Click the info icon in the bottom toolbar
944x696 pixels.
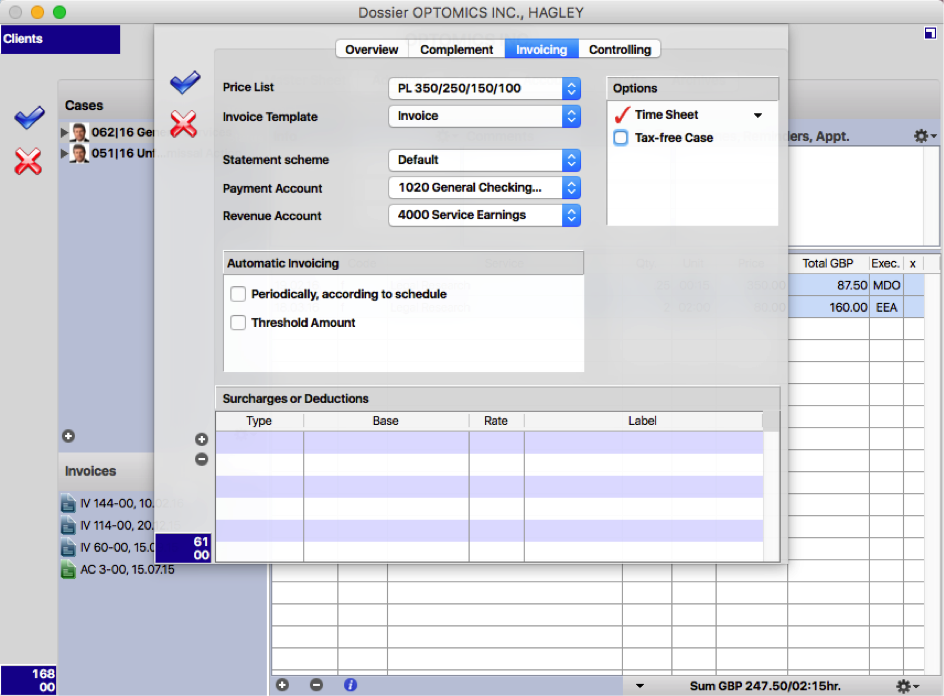[x=350, y=684]
